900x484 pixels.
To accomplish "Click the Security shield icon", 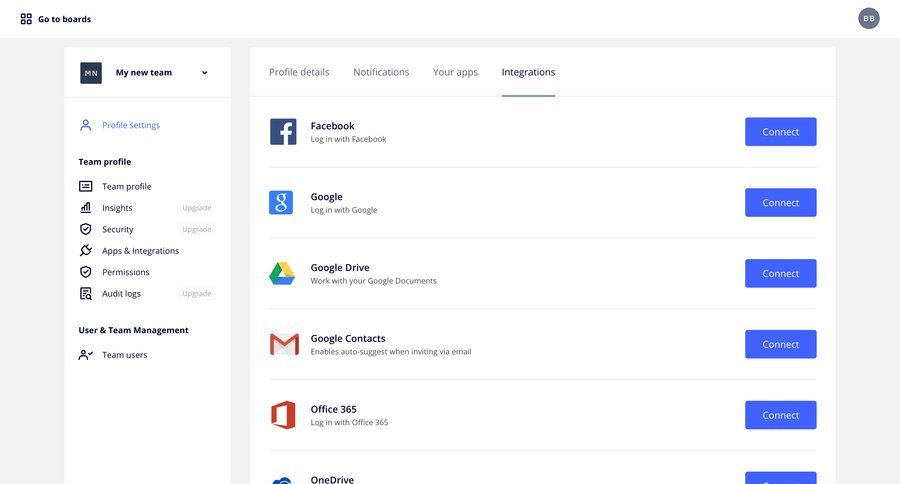I will 86,229.
